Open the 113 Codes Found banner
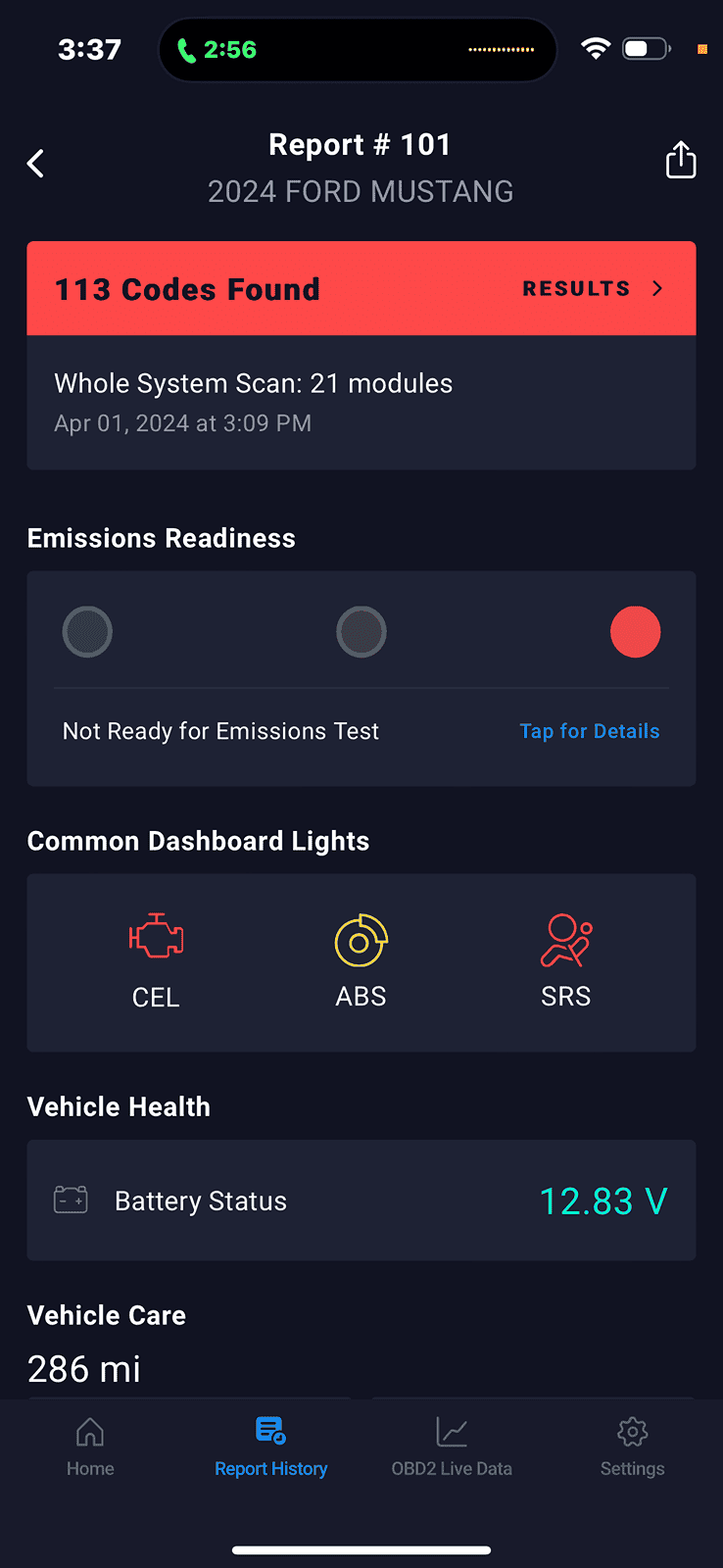Viewport: 723px width, 1568px height. (x=361, y=288)
